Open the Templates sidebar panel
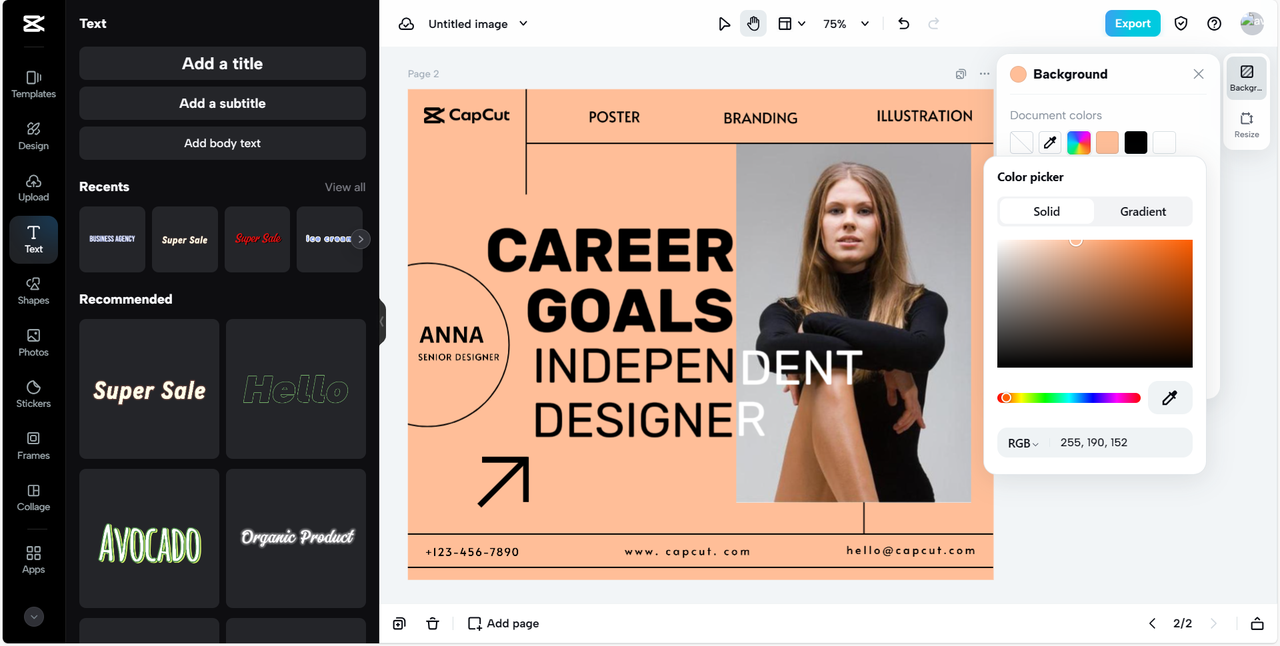 tap(33, 84)
